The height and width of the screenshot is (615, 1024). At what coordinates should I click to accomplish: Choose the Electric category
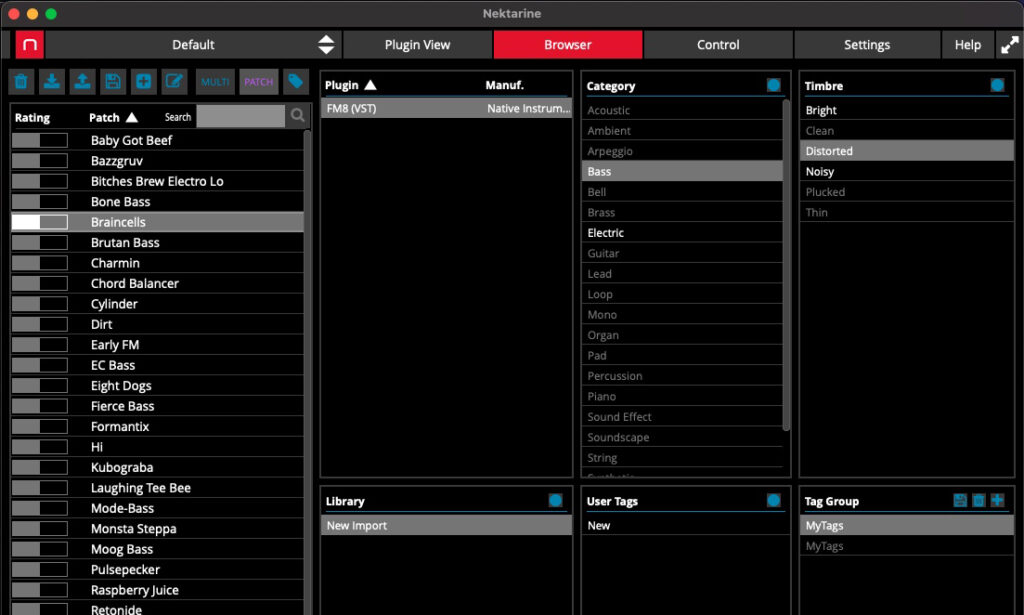click(682, 232)
